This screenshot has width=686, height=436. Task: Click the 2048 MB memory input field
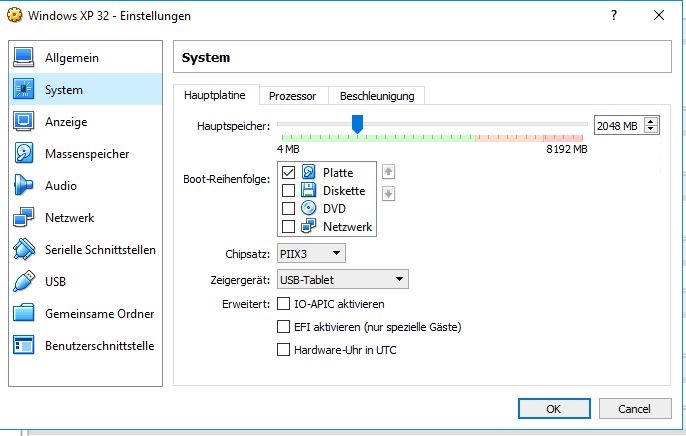[x=619, y=126]
